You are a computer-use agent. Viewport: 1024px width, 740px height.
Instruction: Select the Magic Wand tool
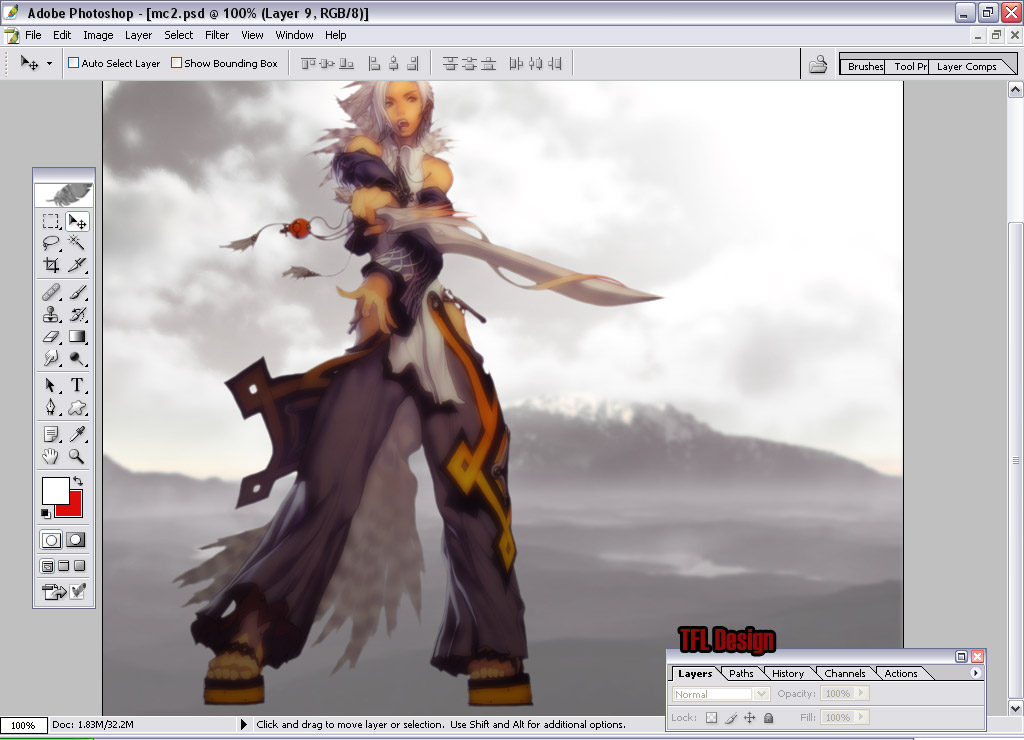(77, 243)
